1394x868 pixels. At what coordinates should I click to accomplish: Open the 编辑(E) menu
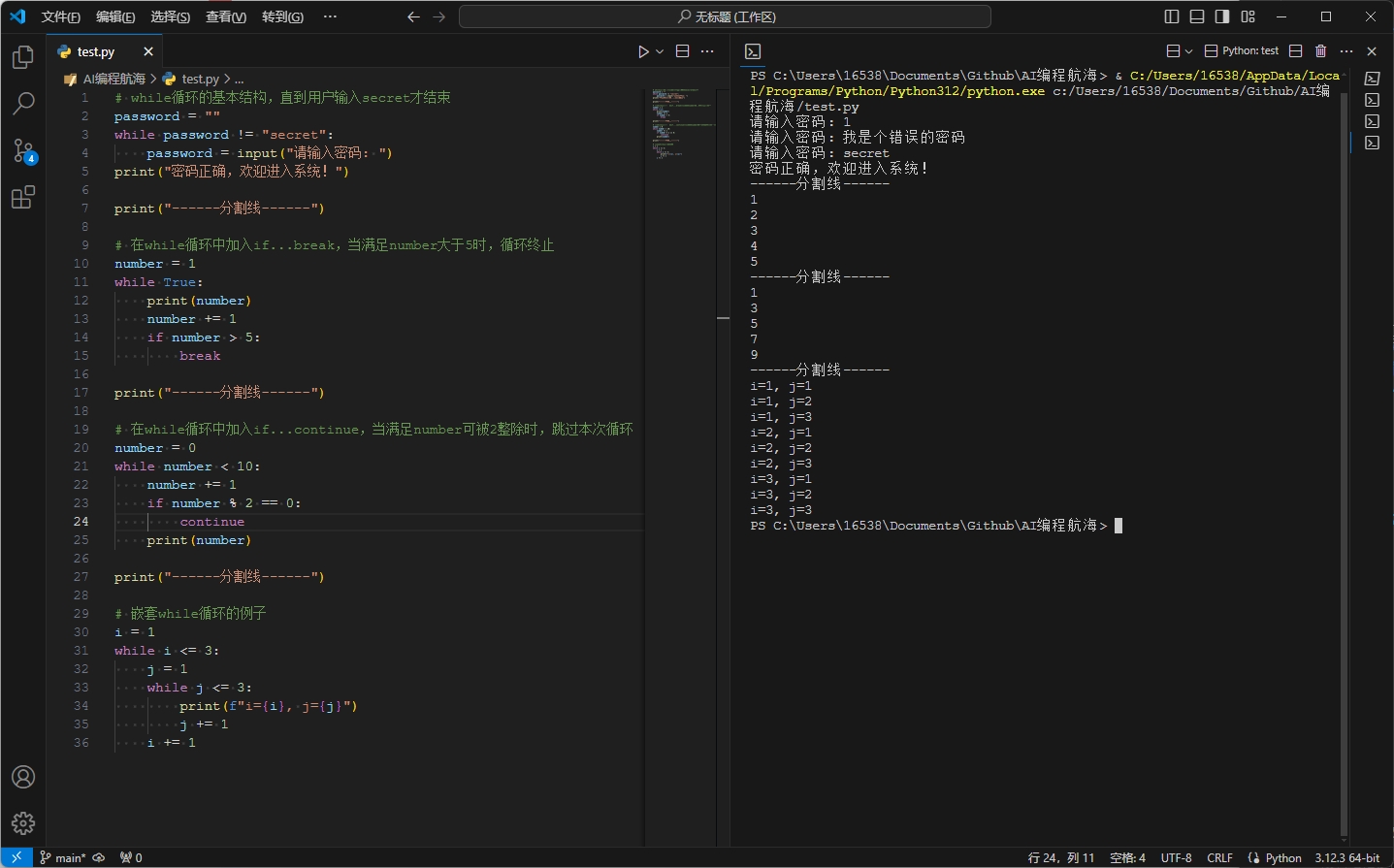click(x=115, y=16)
